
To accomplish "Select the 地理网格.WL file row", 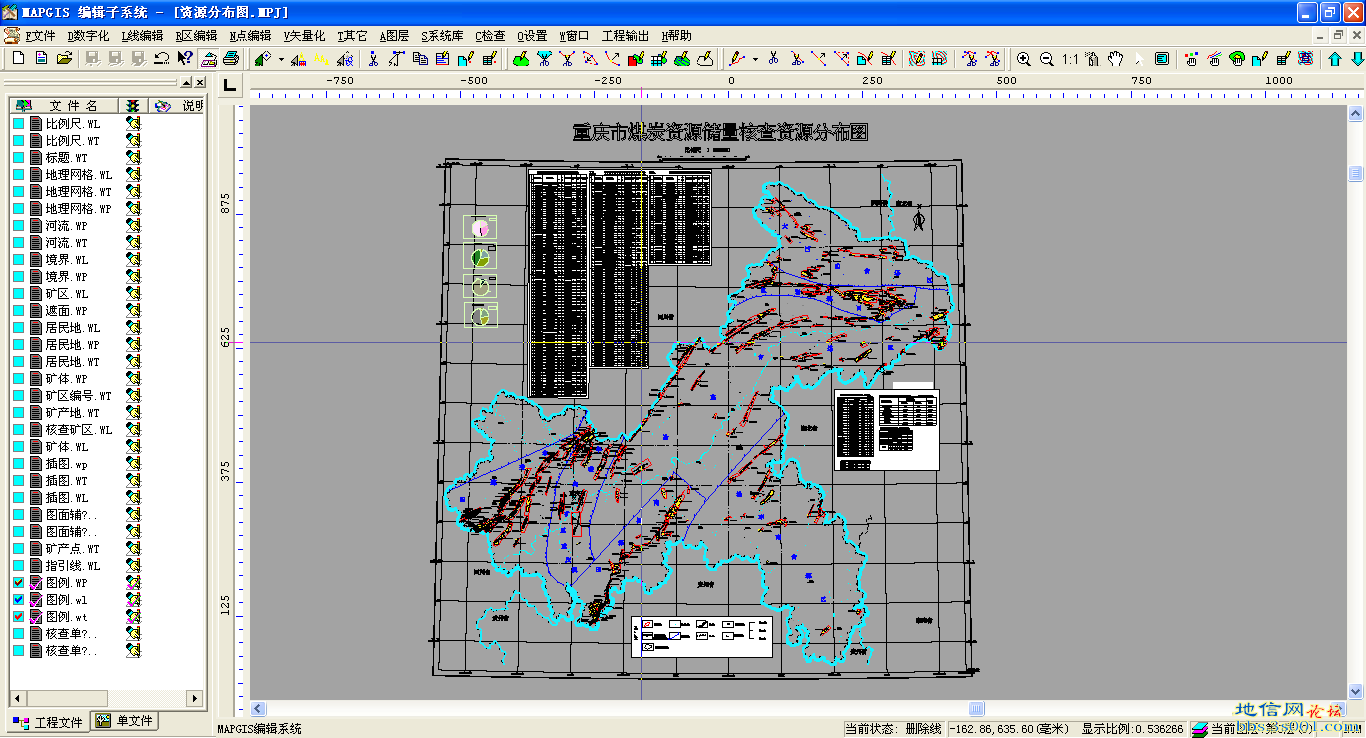I will [x=78, y=174].
